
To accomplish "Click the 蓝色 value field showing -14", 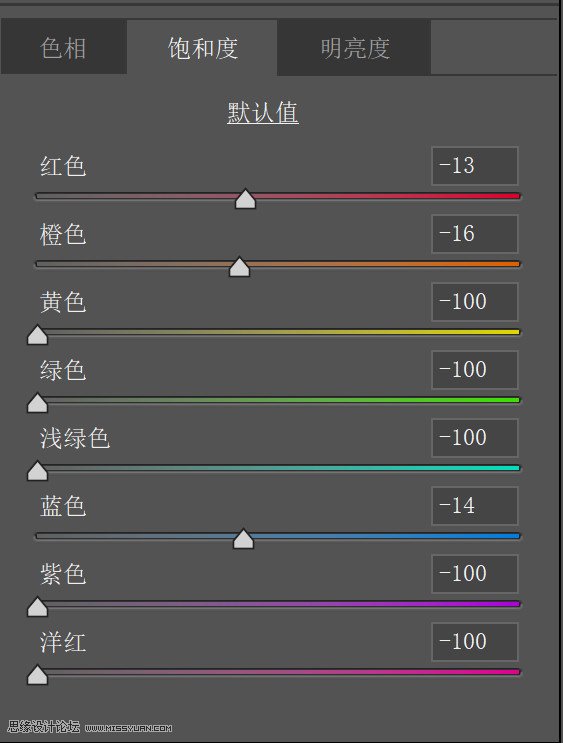I will point(475,506).
